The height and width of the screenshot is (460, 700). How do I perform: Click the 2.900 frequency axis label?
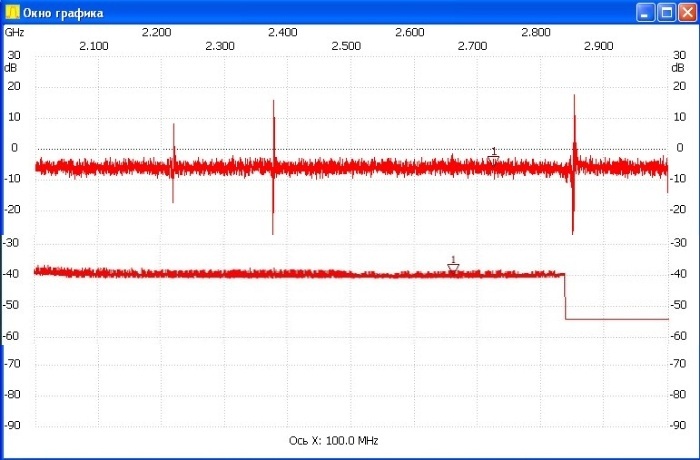point(599,46)
